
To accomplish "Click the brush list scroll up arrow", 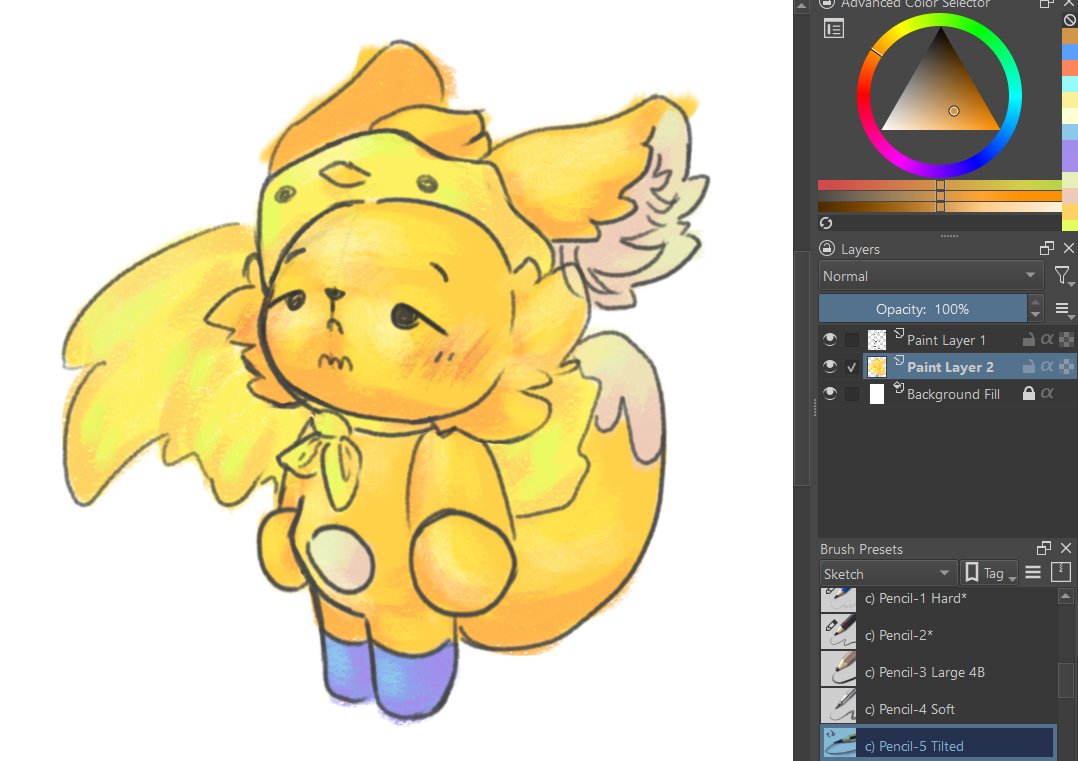I will [1065, 596].
